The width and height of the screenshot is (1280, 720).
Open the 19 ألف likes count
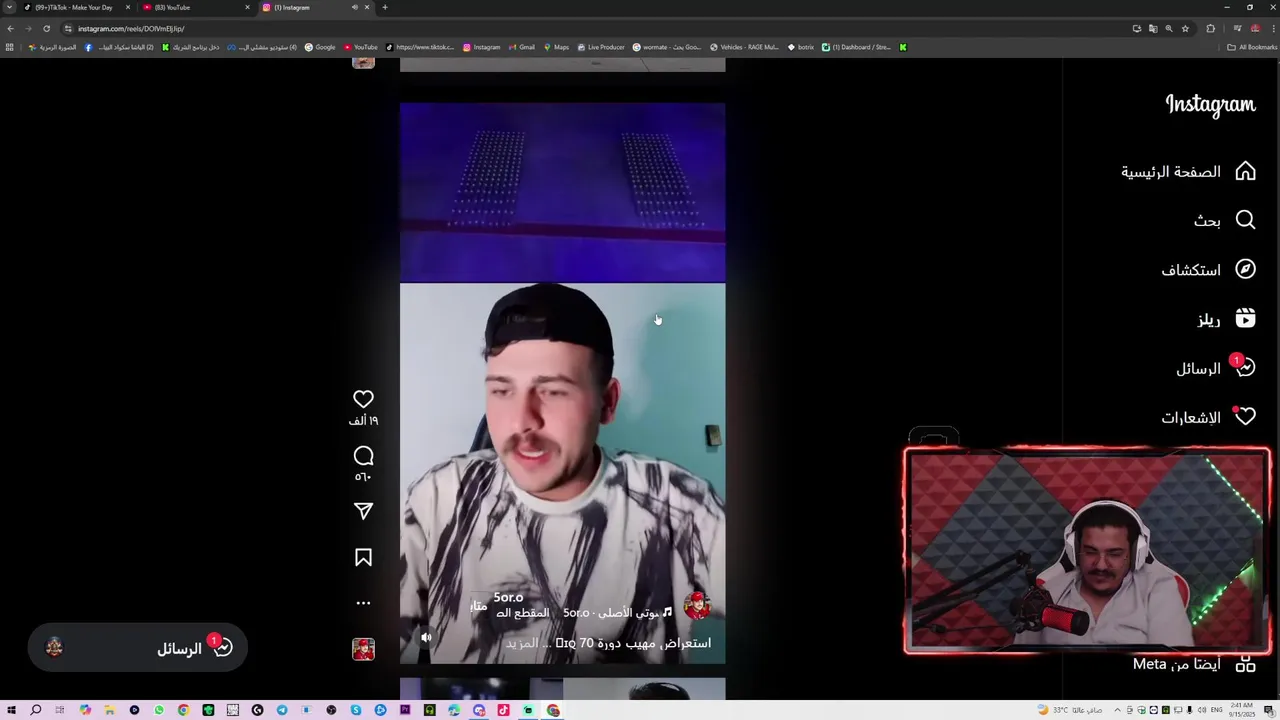pyautogui.click(x=363, y=421)
